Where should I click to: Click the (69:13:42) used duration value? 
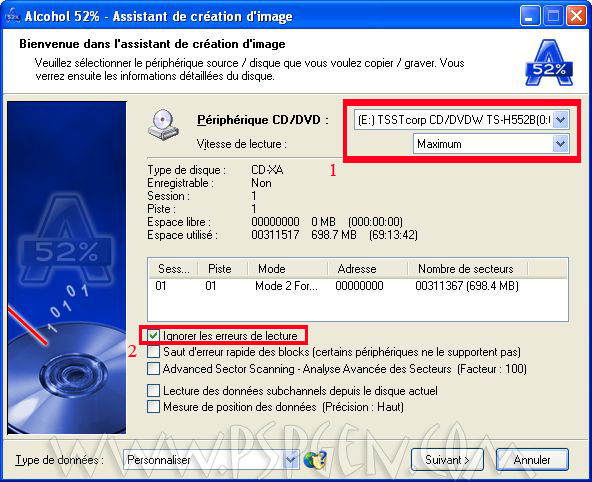(x=393, y=235)
